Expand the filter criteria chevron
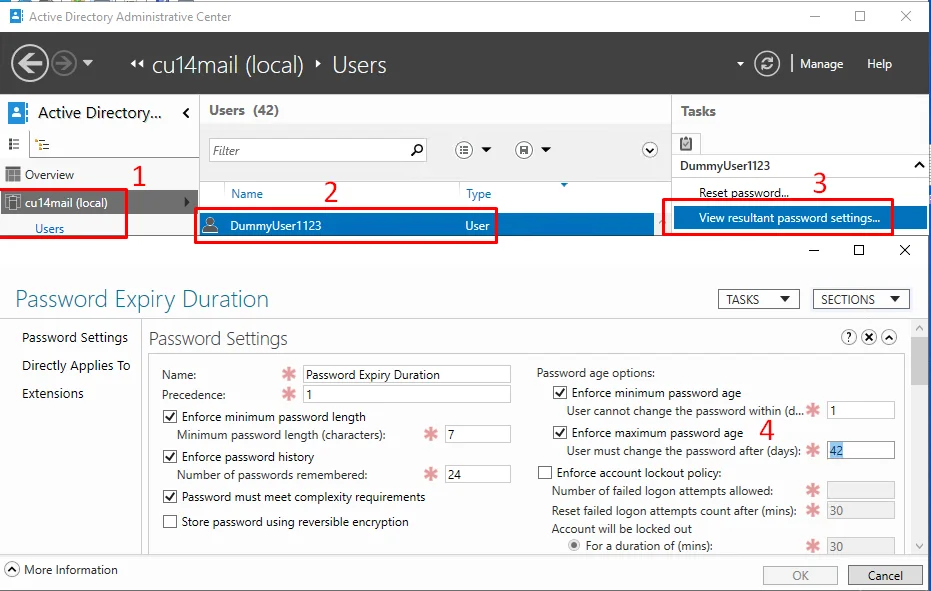 pos(650,150)
